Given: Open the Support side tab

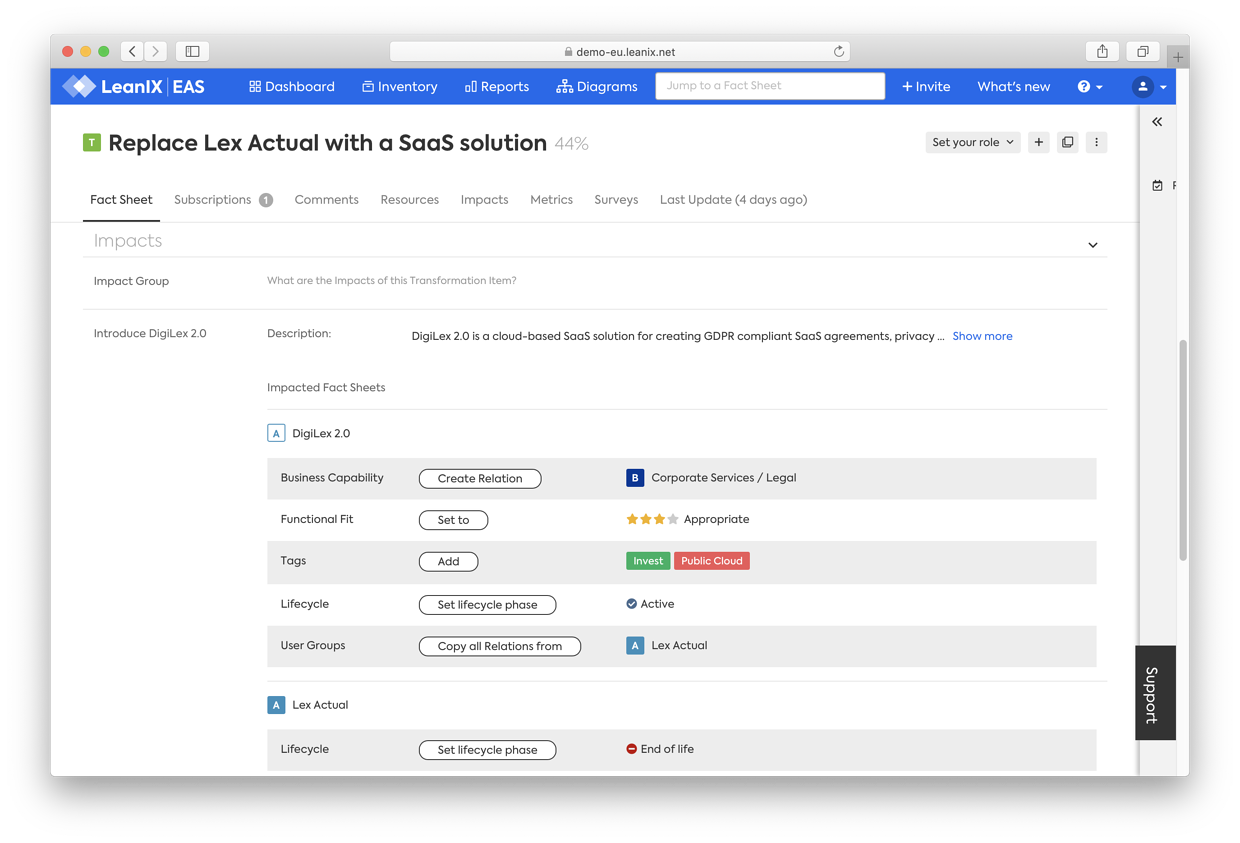Looking at the screenshot, I should [1155, 694].
